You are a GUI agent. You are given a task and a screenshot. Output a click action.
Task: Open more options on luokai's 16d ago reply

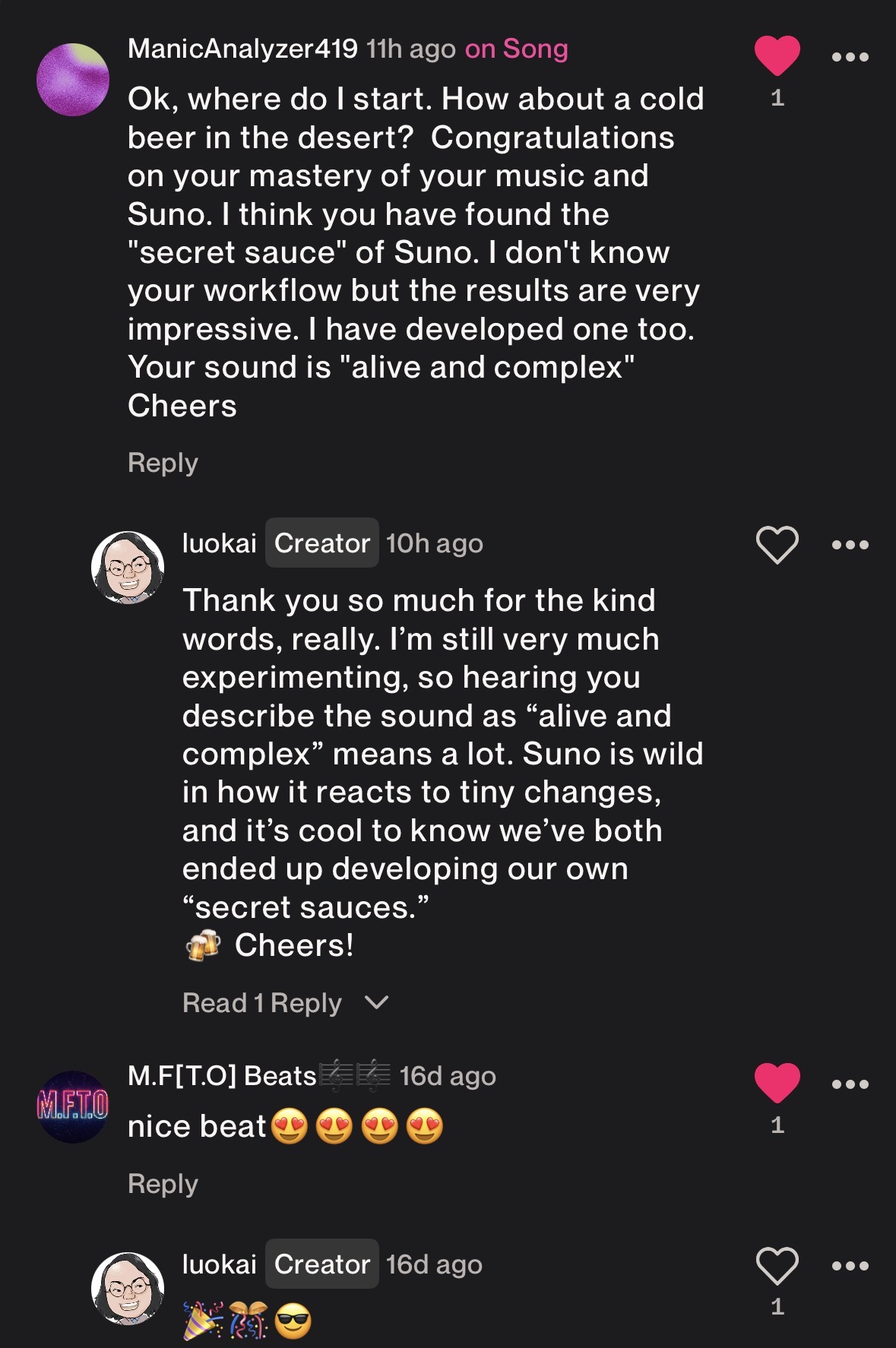click(x=850, y=1266)
